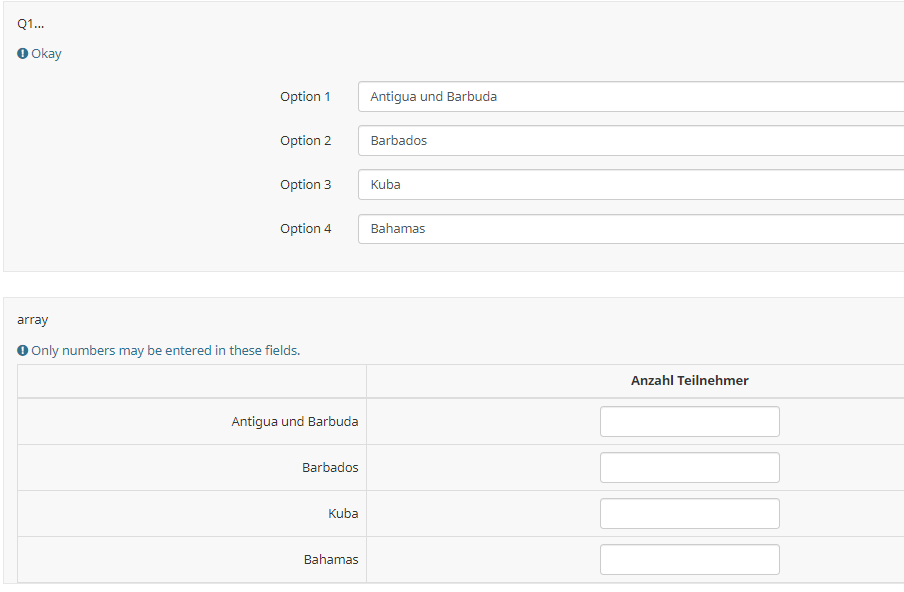Click the "Kuba" row label in array table
The width and height of the screenshot is (904, 592).
pos(343,514)
